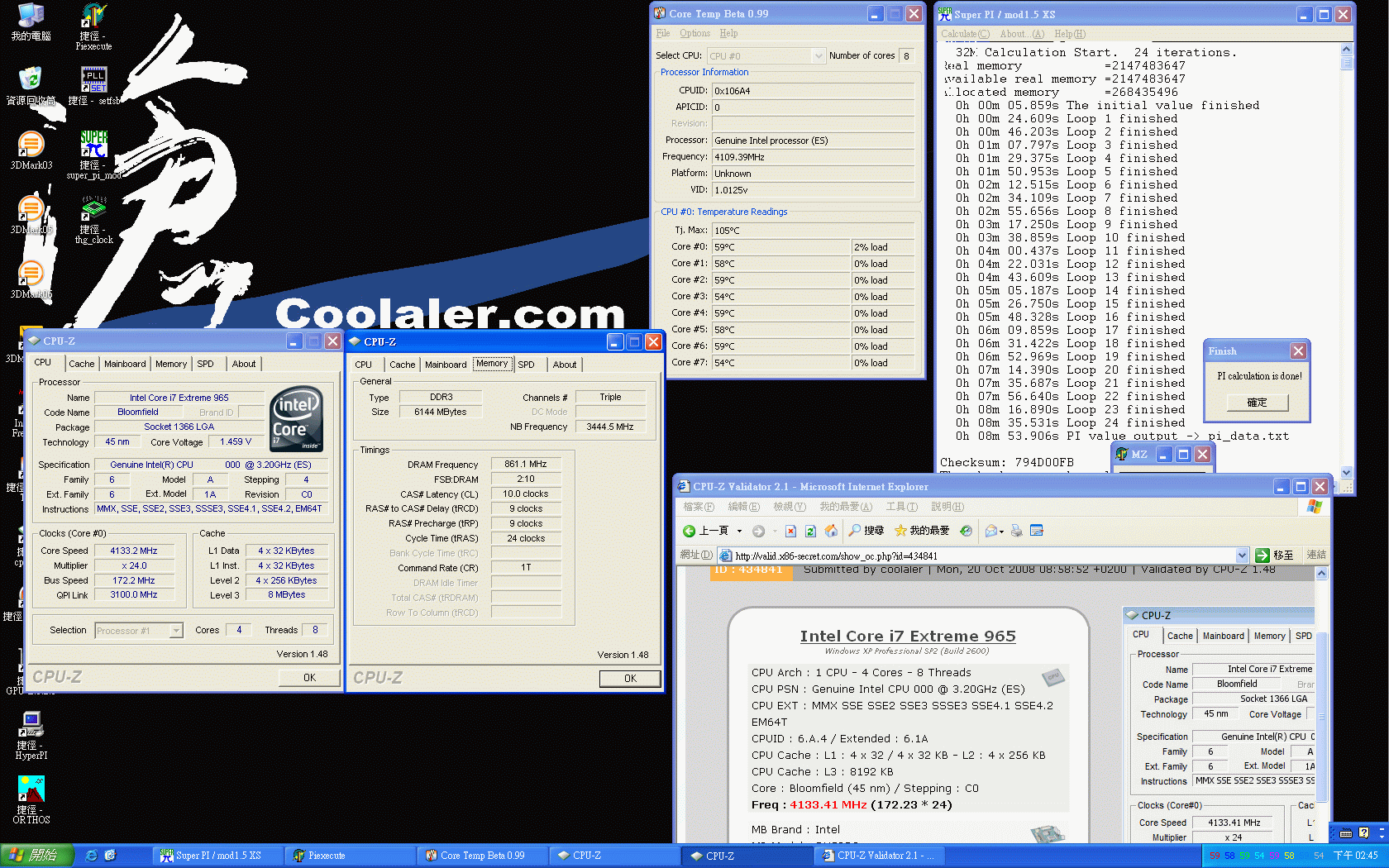This screenshot has width=1389, height=868.
Task: Click the DRAM Frequency value 861.1 MHz
Action: click(x=526, y=465)
